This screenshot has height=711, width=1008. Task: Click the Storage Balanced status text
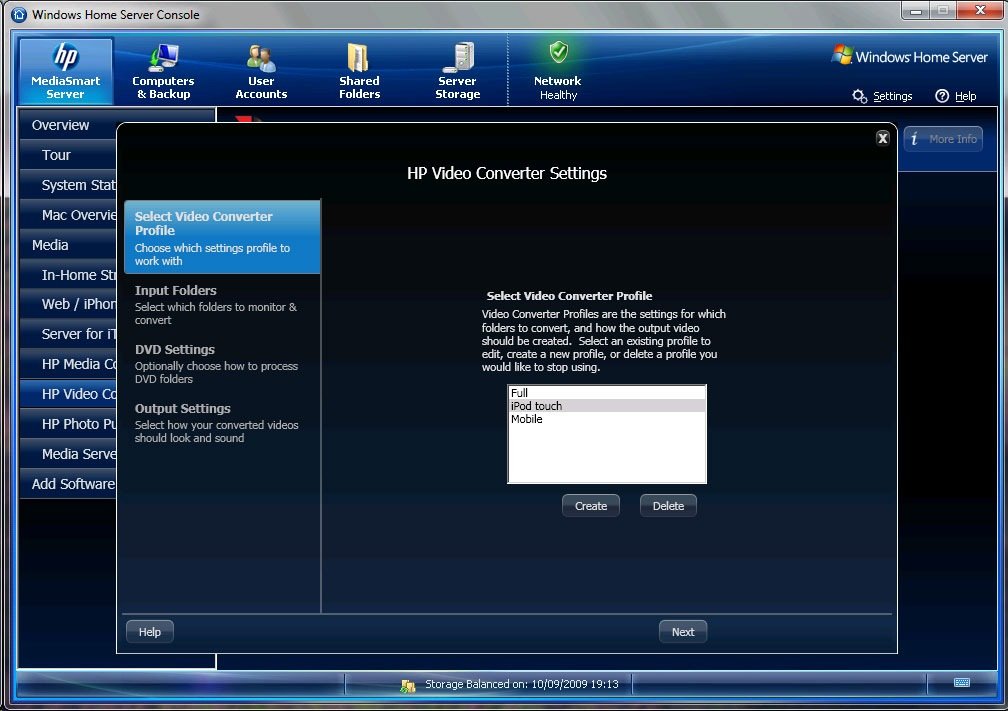[521, 684]
